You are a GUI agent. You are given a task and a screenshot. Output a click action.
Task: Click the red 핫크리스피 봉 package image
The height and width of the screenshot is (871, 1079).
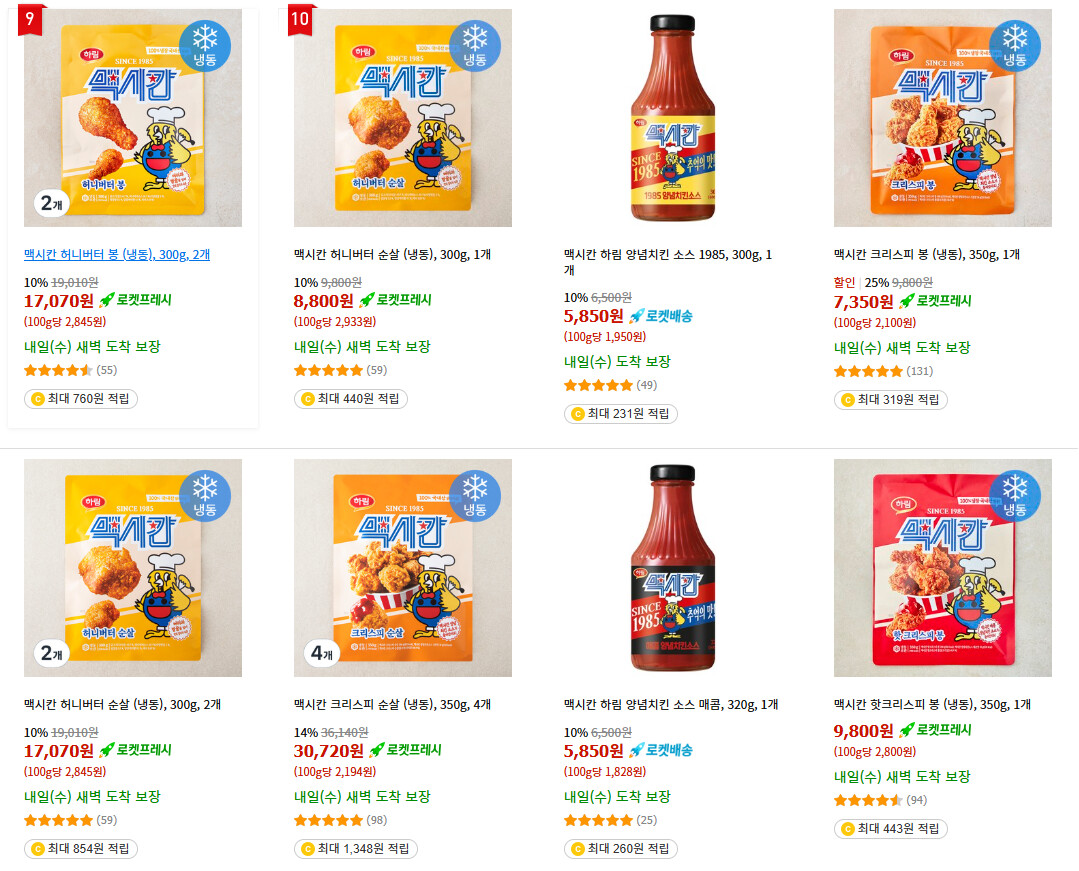[943, 568]
